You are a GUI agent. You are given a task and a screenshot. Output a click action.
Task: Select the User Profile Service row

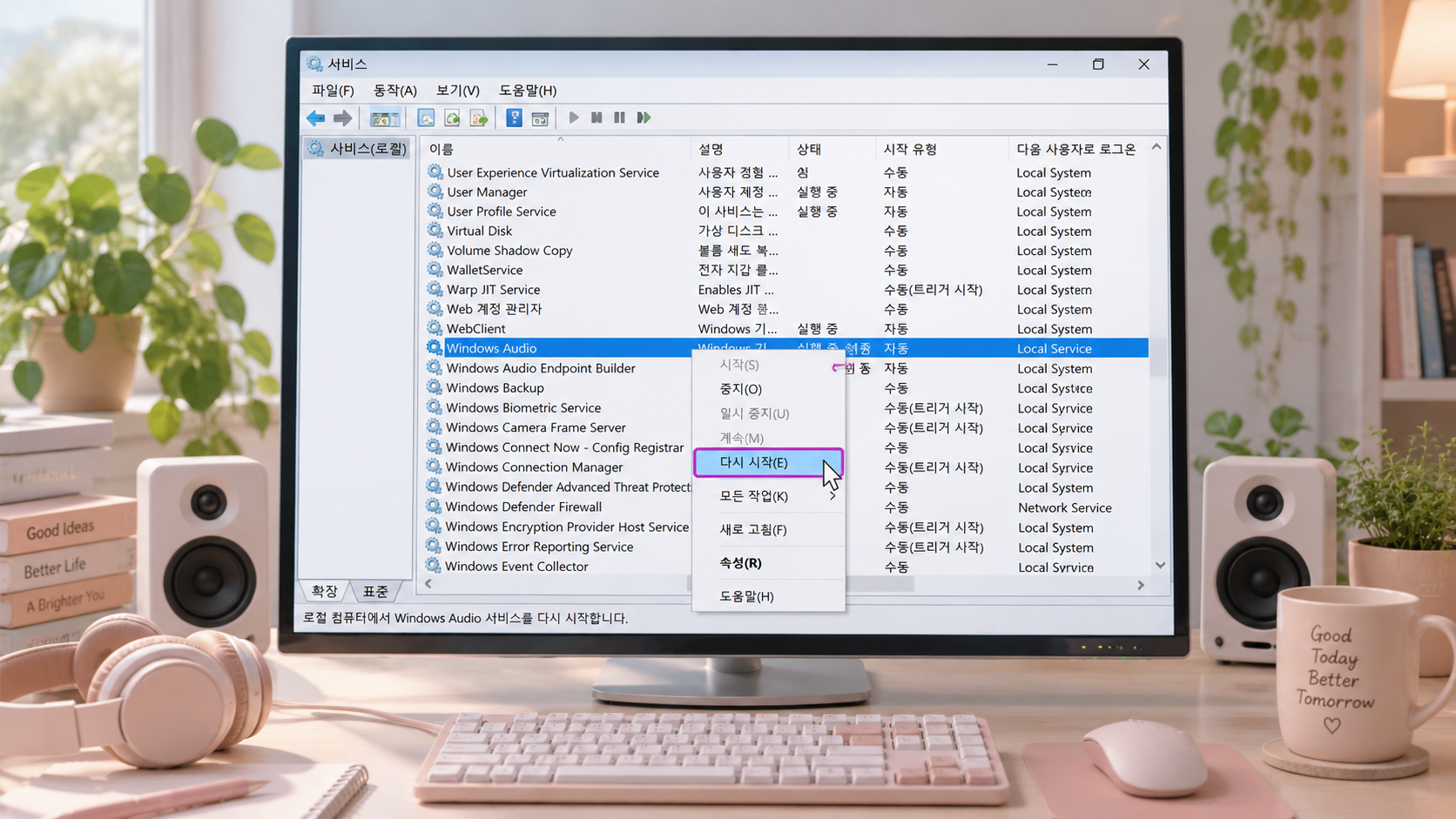click(x=785, y=211)
